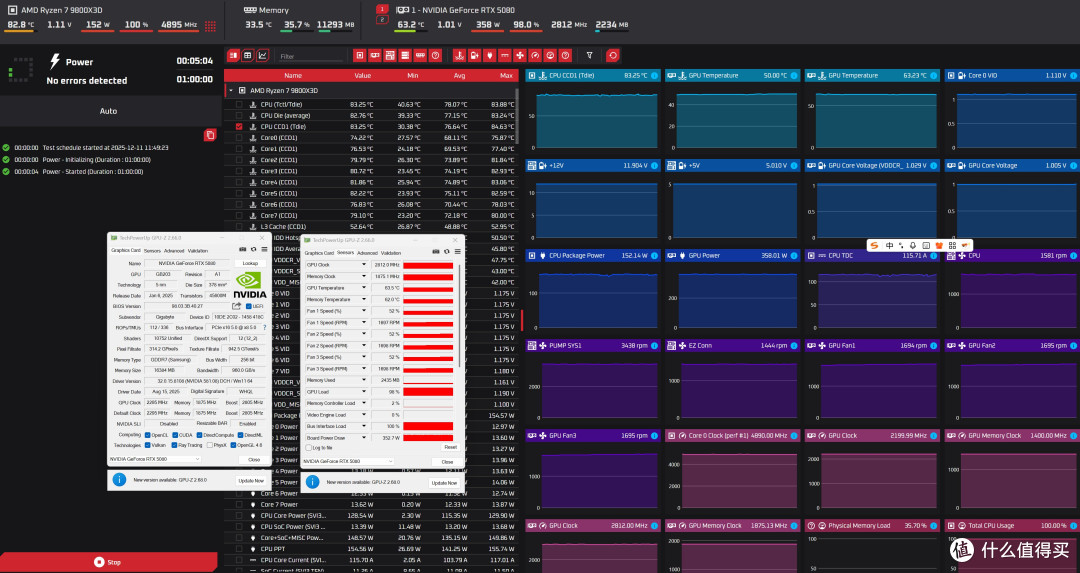
Task: Toggle the voltage sensor type filter icon
Action: (x=475, y=55)
